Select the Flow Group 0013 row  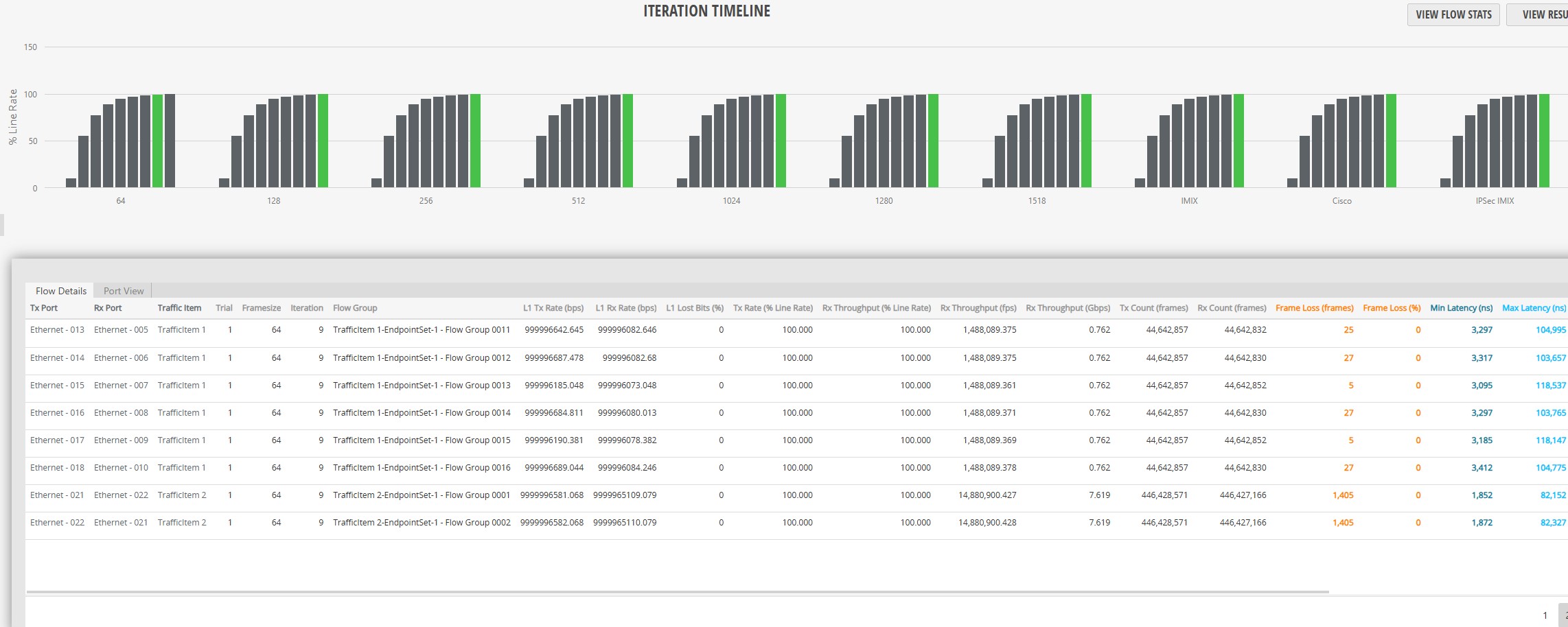[x=796, y=386]
